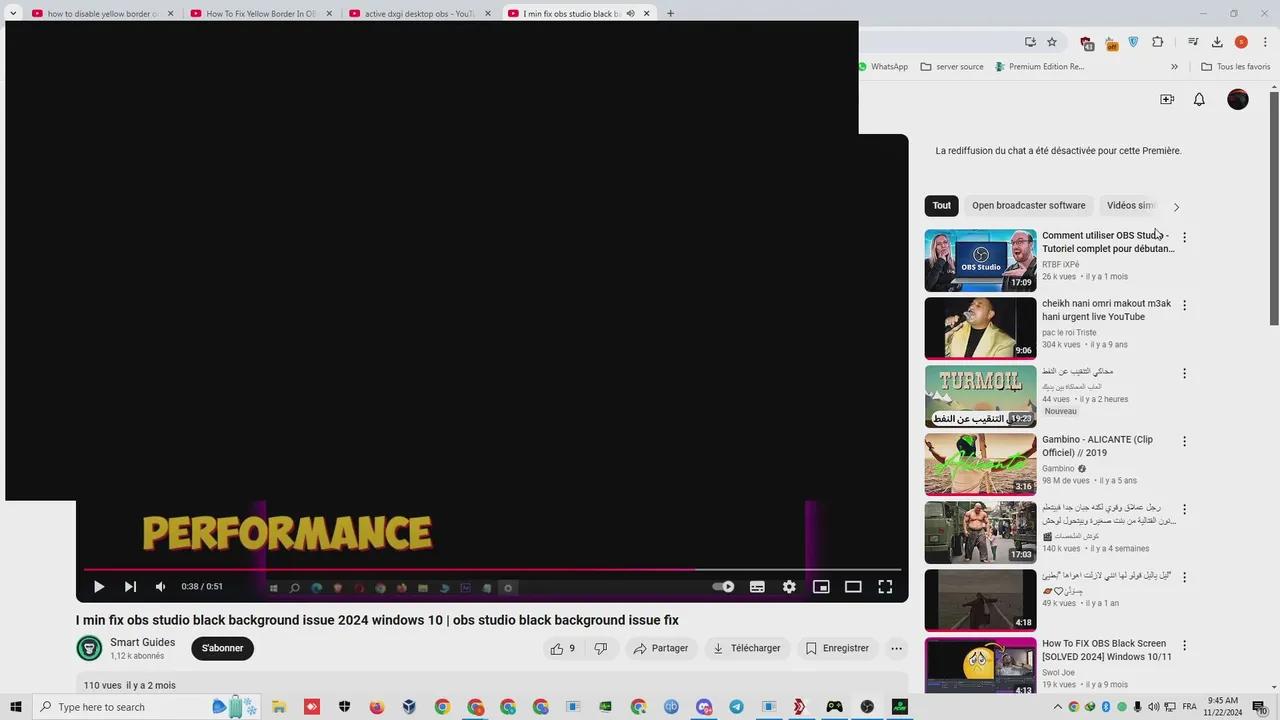The image size is (1280, 720).
Task: Expand hidden bookmarks with double chevron
Action: 1174,67
